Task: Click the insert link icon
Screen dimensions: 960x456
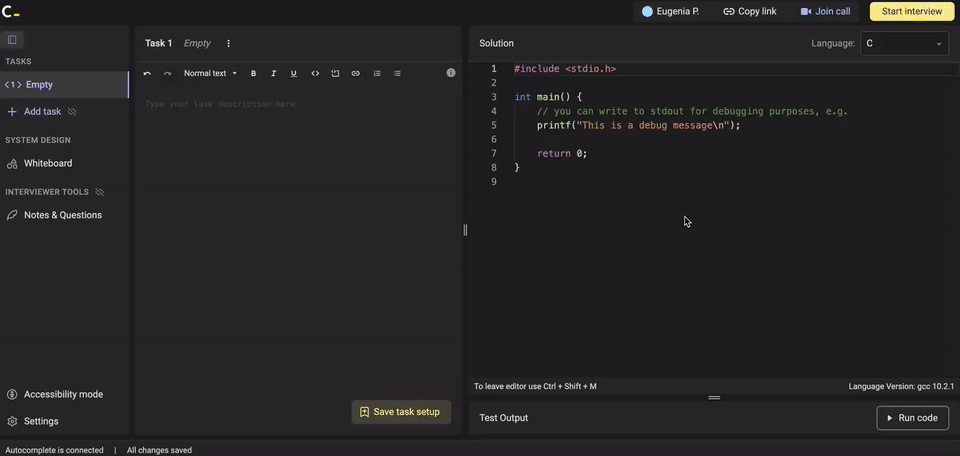Action: pyautogui.click(x=355, y=73)
